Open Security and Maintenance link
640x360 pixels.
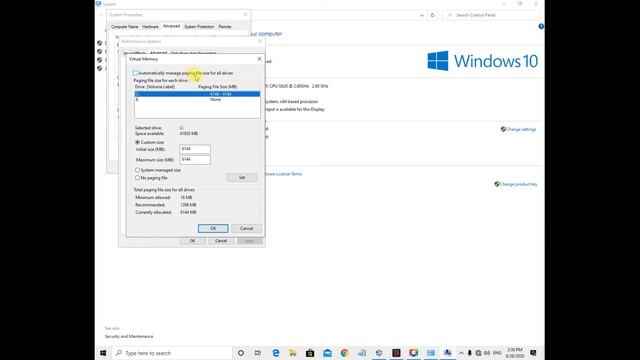pyautogui.click(x=129, y=336)
